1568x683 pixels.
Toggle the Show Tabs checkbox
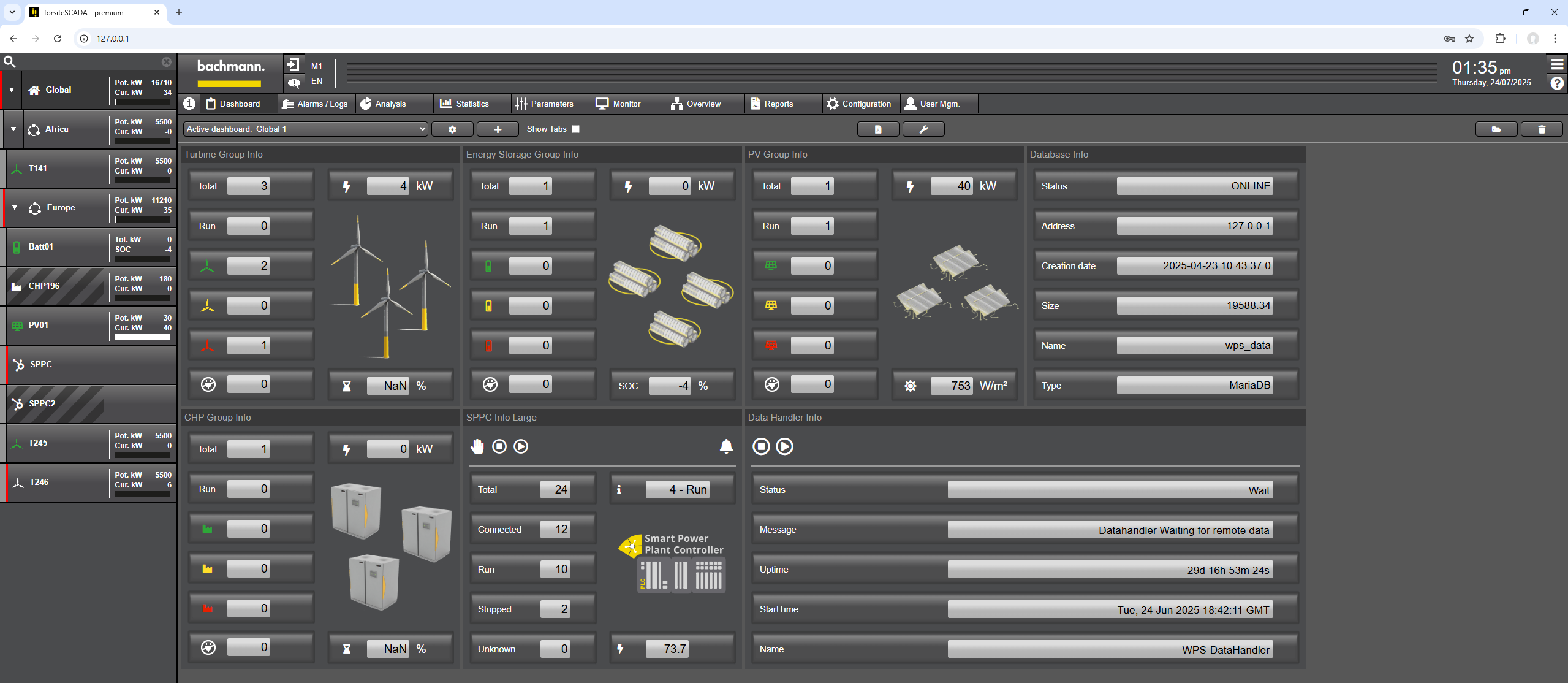pos(575,129)
